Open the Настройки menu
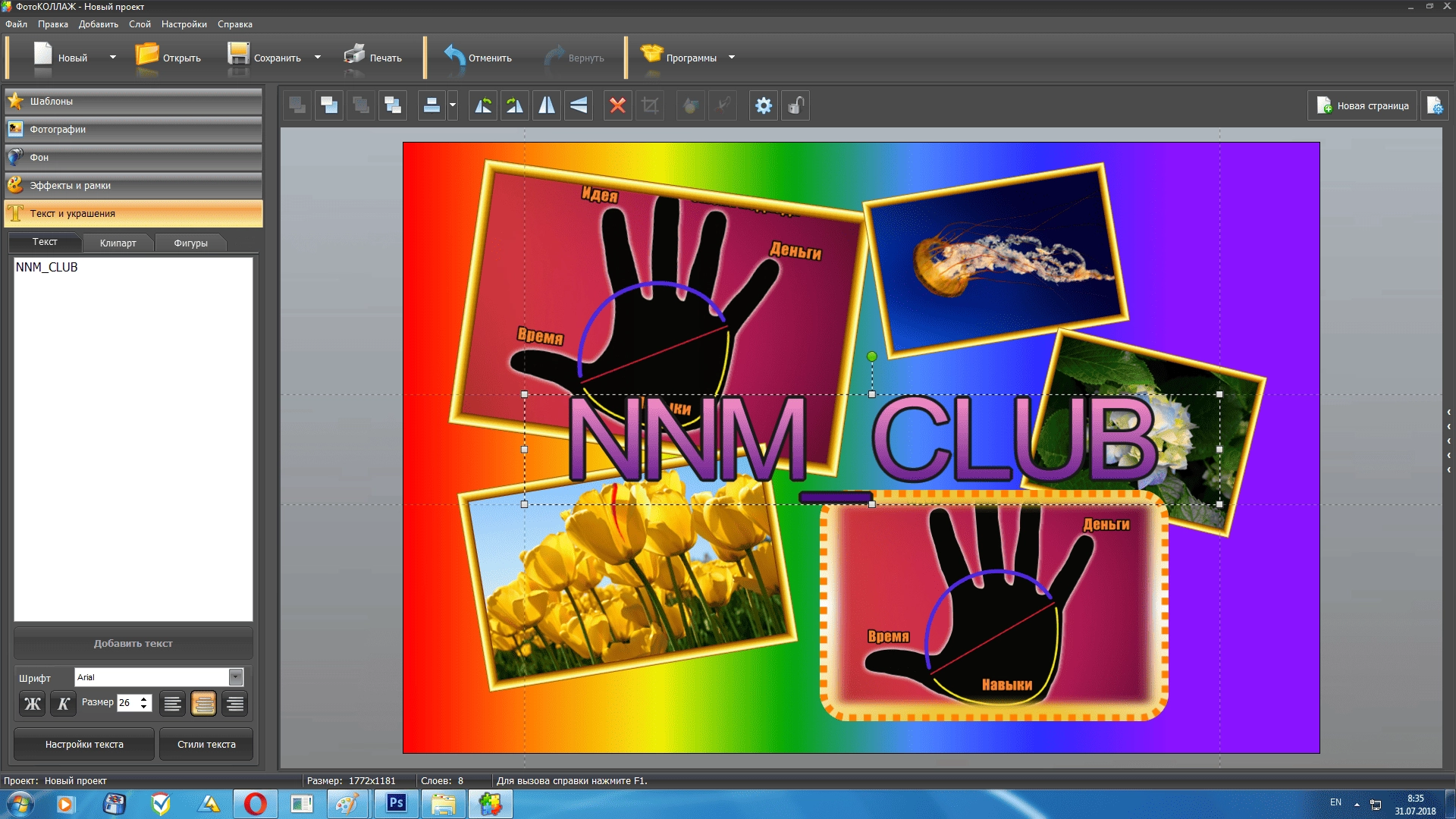Image resolution: width=1456 pixels, height=819 pixels. click(x=184, y=24)
